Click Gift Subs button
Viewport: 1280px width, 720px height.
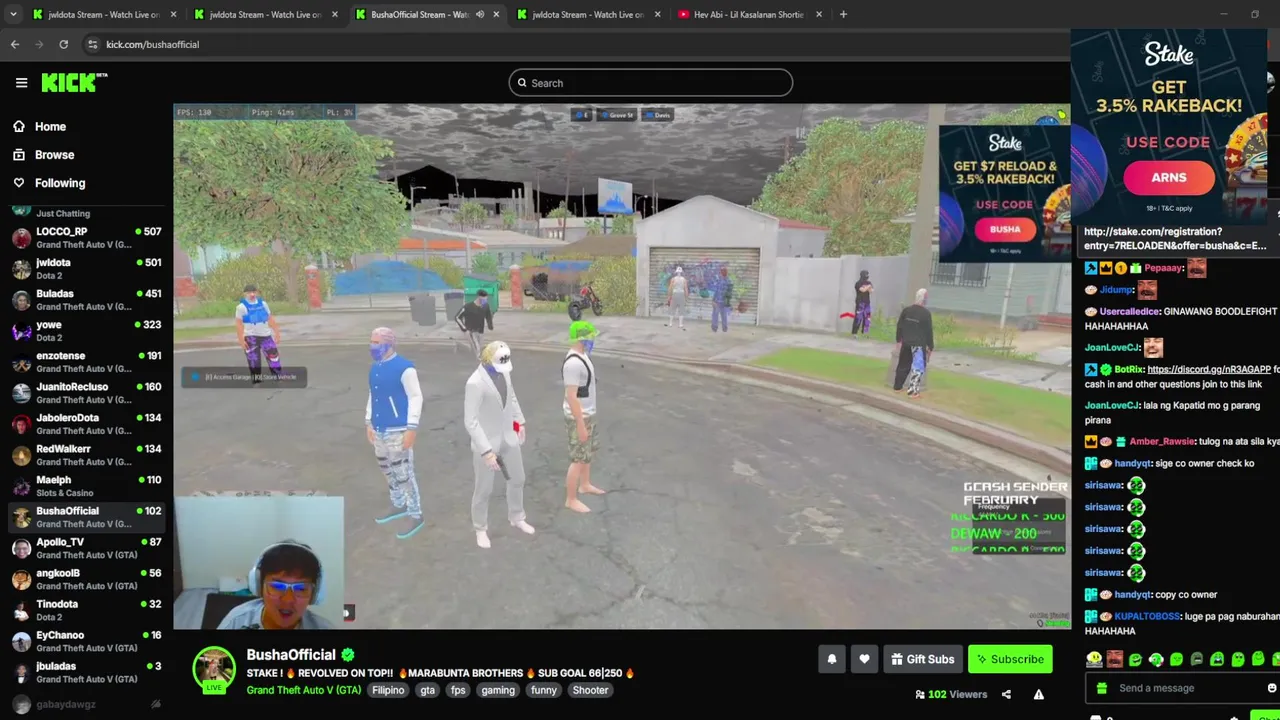point(922,659)
